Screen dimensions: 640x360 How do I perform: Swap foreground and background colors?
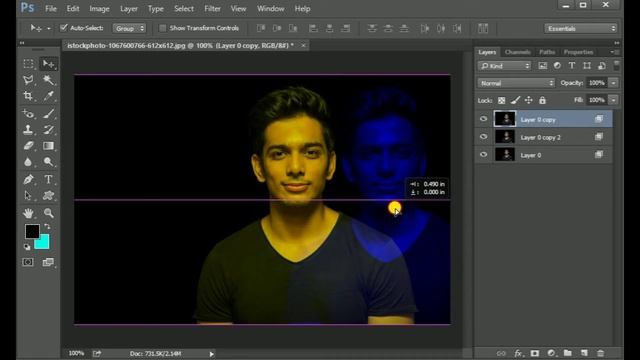click(47, 227)
